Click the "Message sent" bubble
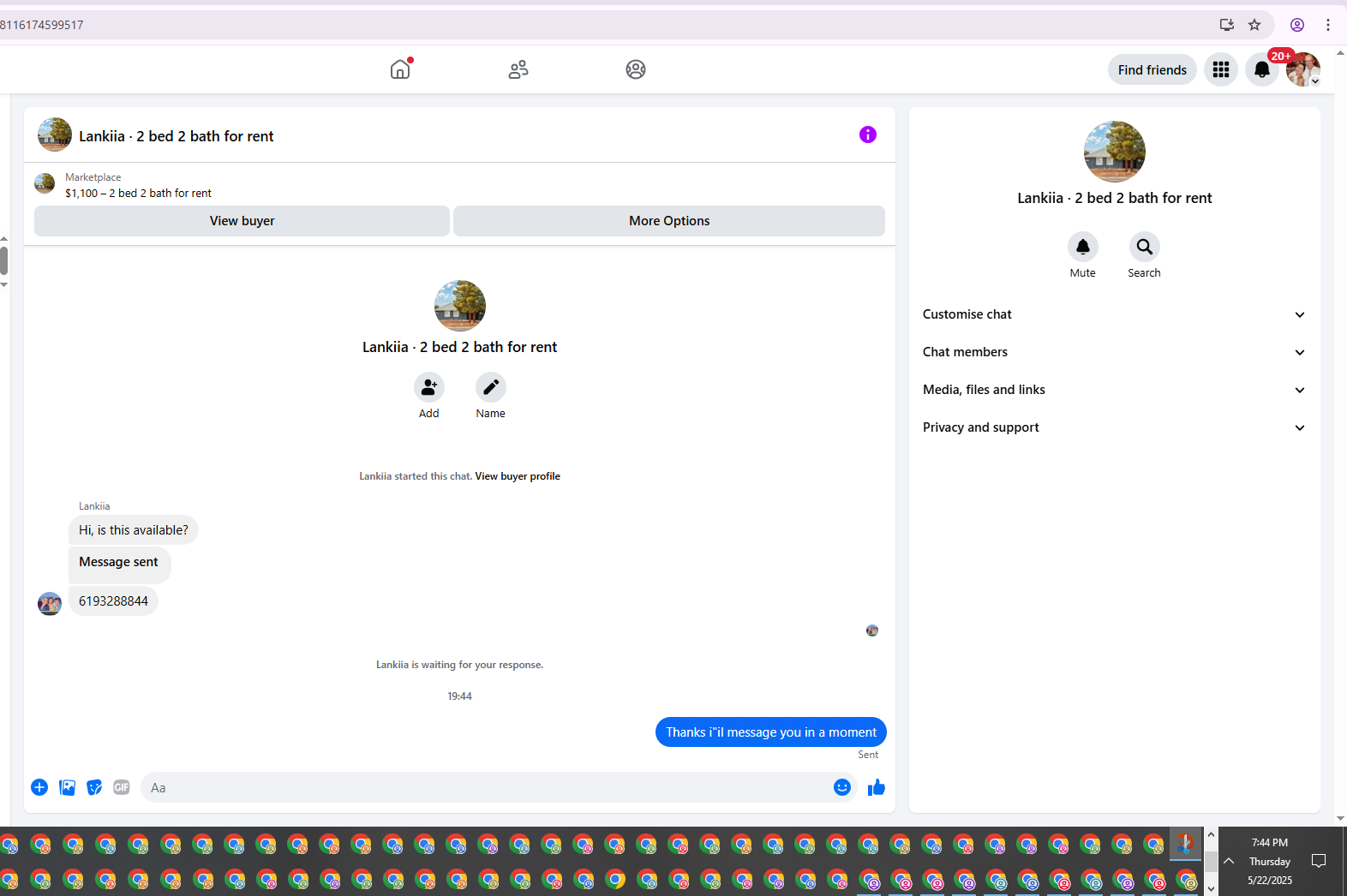The image size is (1347, 896). coord(119,564)
